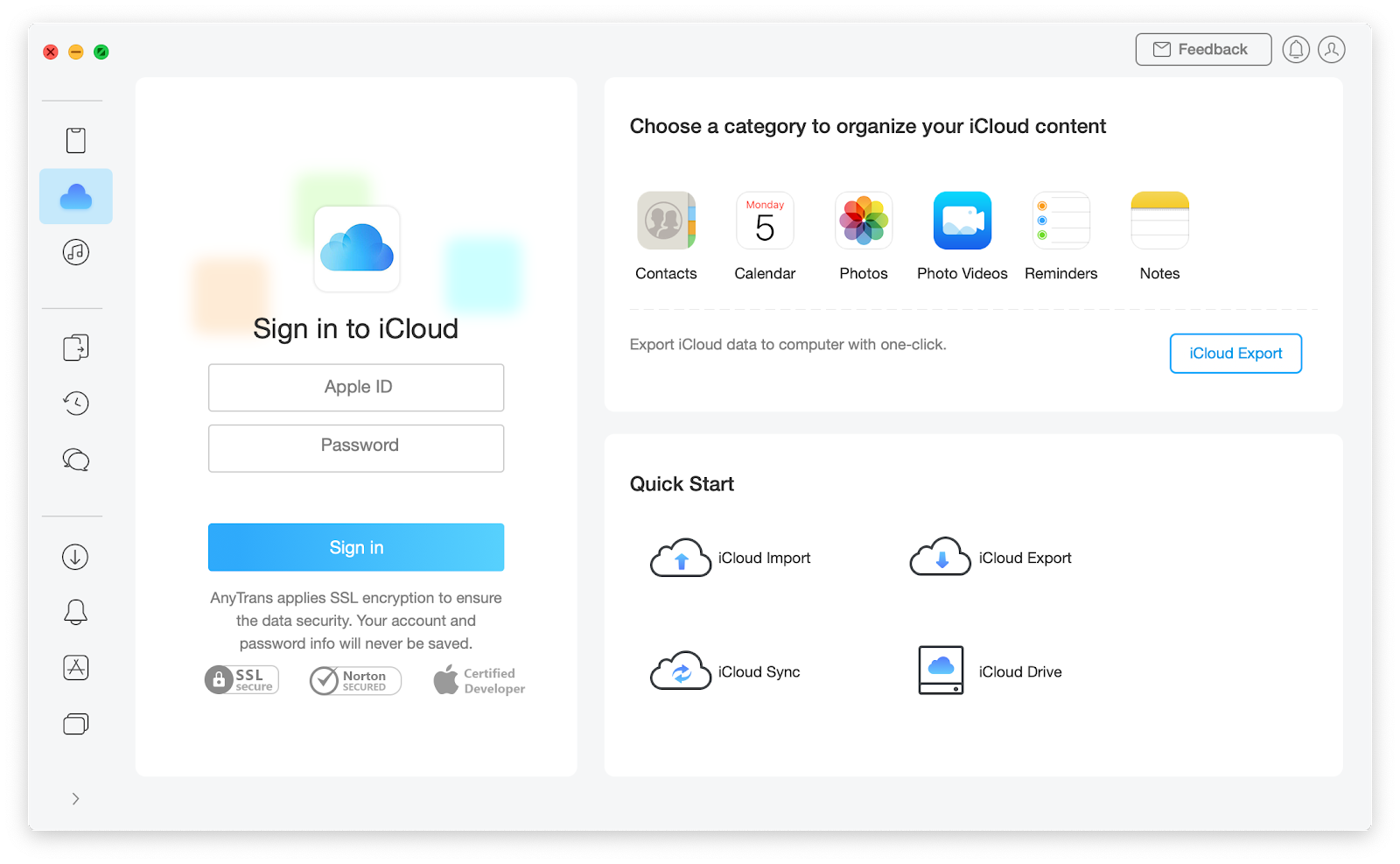1400x864 pixels.
Task: Click the blue Sign in button
Action: point(356,547)
